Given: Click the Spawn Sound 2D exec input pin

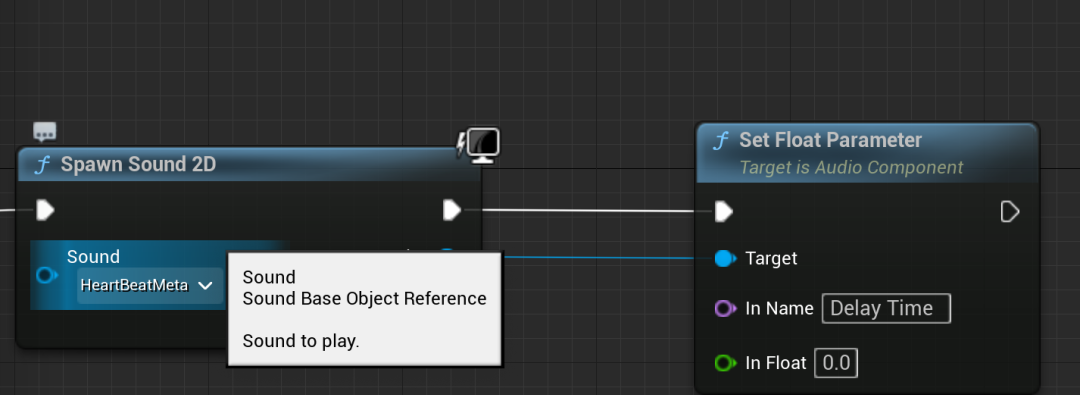Looking at the screenshot, I should click(45, 210).
